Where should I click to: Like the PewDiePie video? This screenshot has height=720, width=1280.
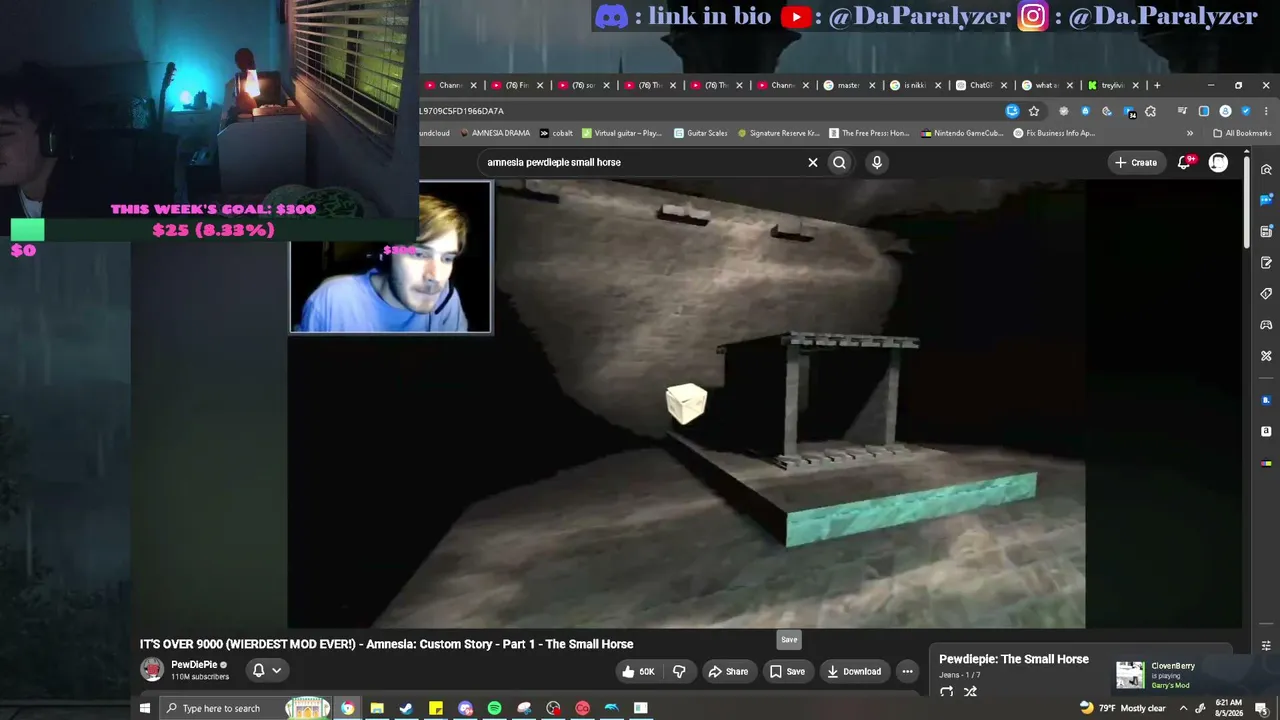[639, 671]
